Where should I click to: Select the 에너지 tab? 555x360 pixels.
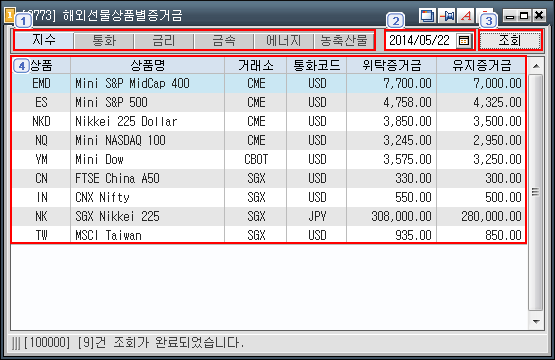(x=284, y=41)
